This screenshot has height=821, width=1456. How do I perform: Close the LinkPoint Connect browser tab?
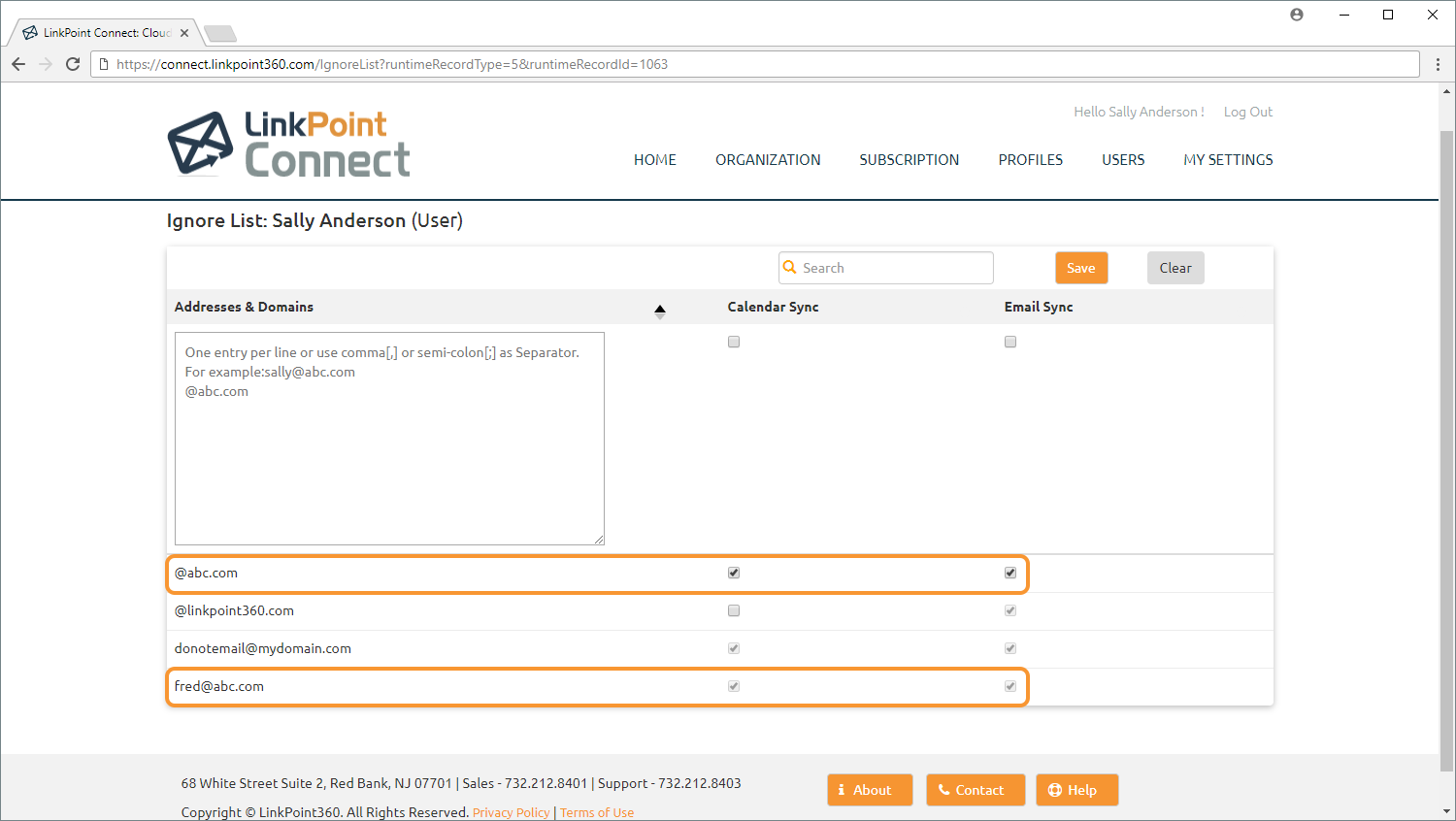point(184,33)
